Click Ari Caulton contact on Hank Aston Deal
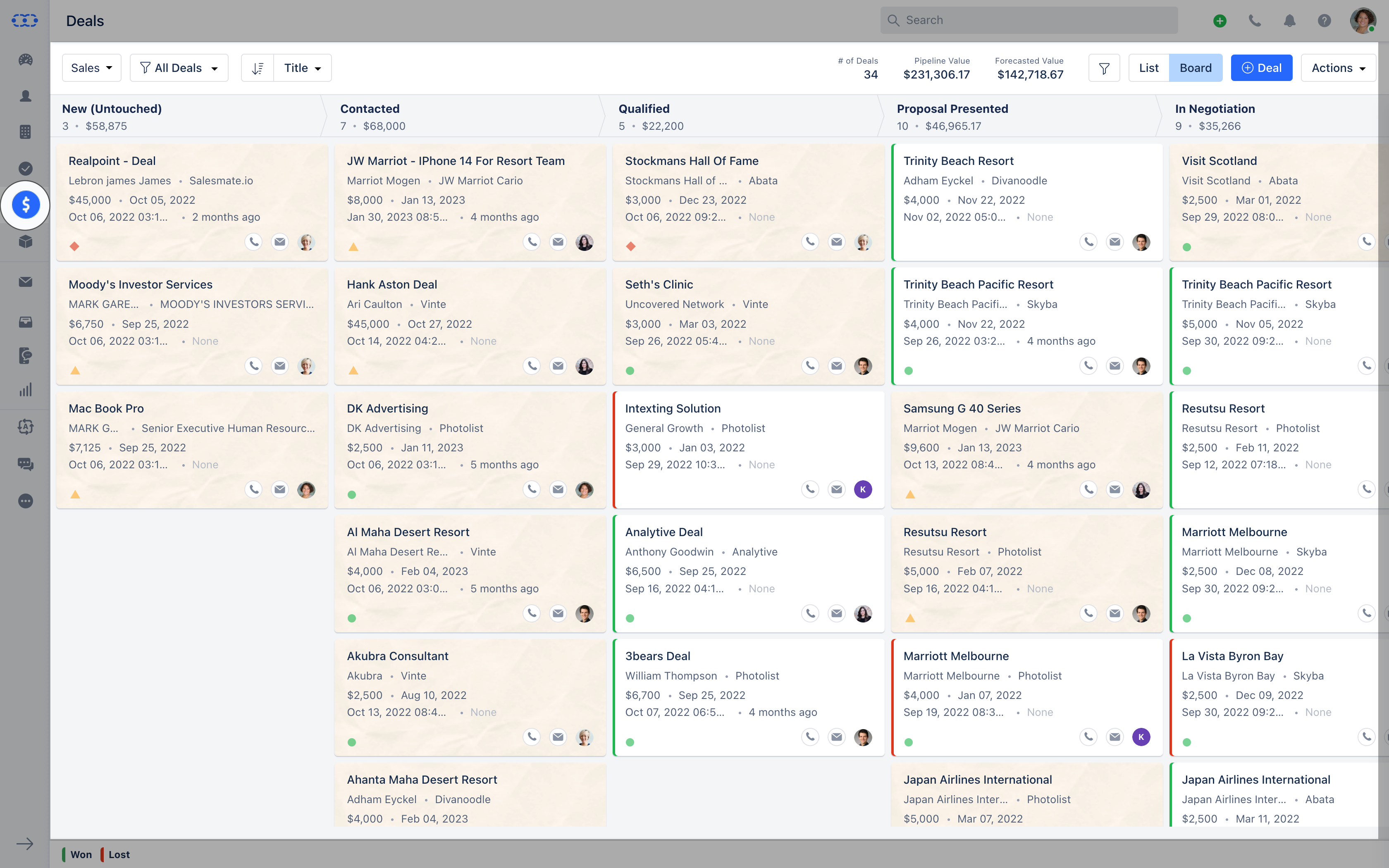This screenshot has height=868, width=1389. click(x=374, y=304)
